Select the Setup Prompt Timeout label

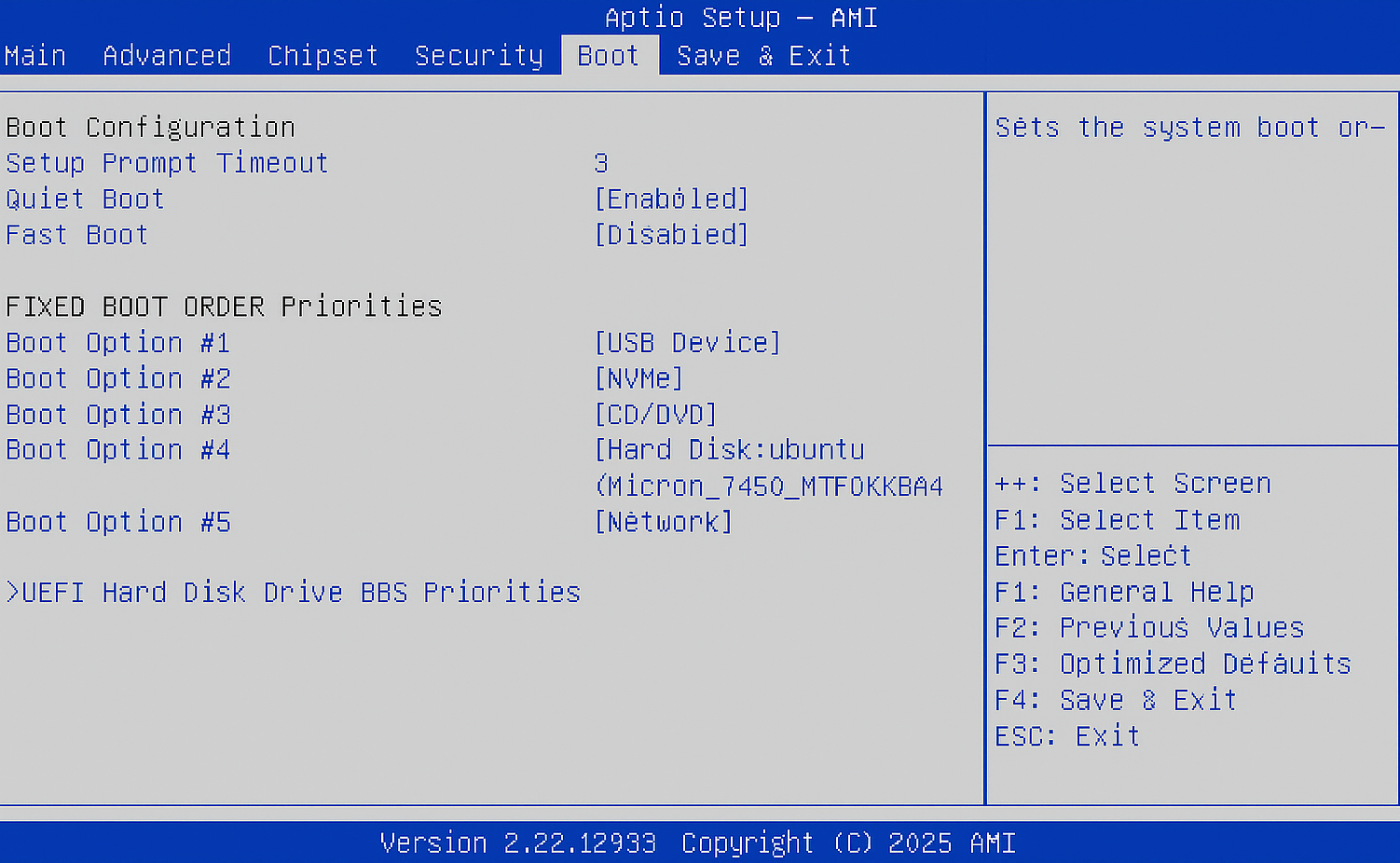[167, 164]
